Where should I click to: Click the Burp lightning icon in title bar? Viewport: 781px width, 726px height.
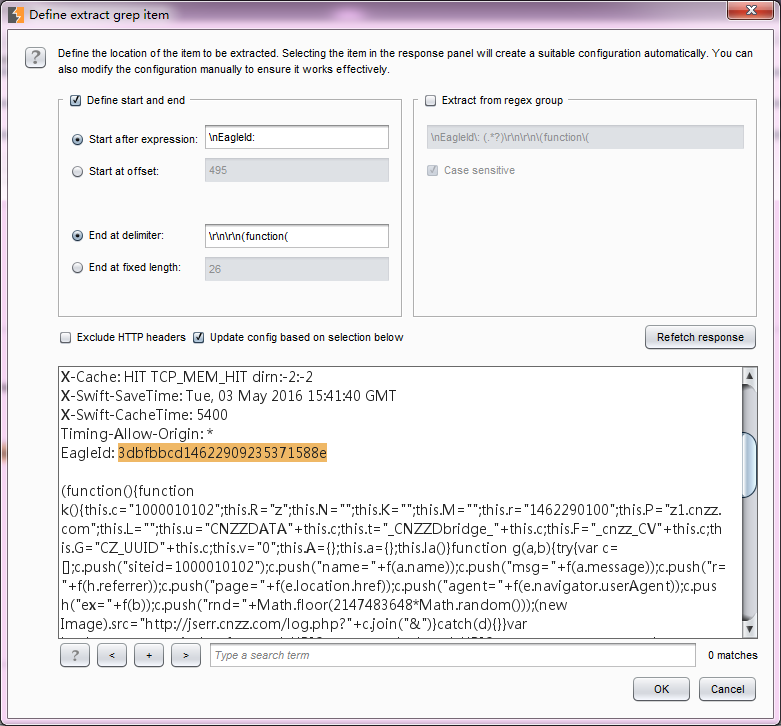pyautogui.click(x=15, y=15)
